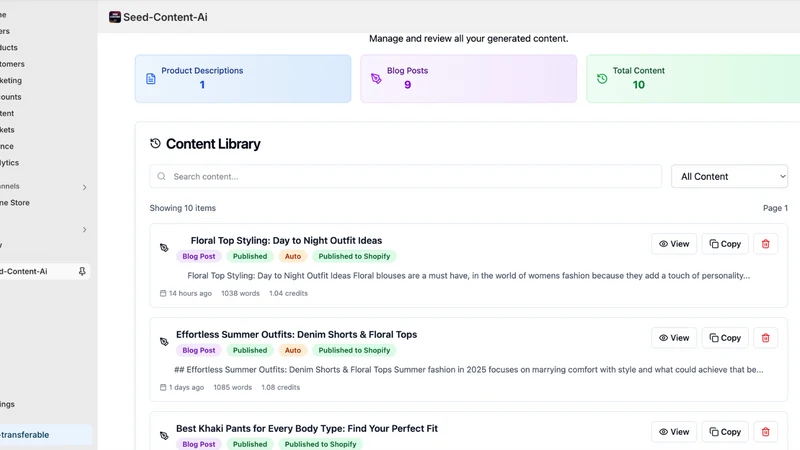Image resolution: width=800 pixels, height=450 pixels.
Task: Expand the apps sidebar section chevron
Action: point(85,230)
